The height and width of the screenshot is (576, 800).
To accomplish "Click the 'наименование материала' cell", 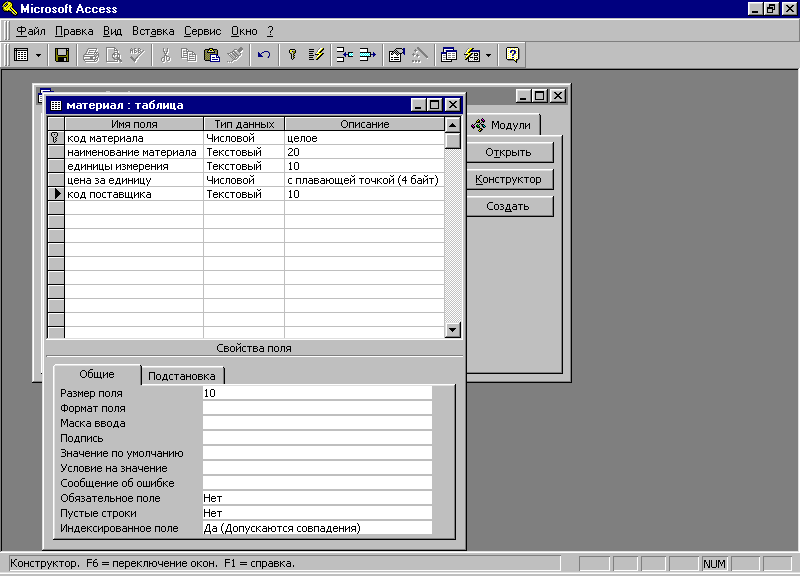I will [134, 152].
